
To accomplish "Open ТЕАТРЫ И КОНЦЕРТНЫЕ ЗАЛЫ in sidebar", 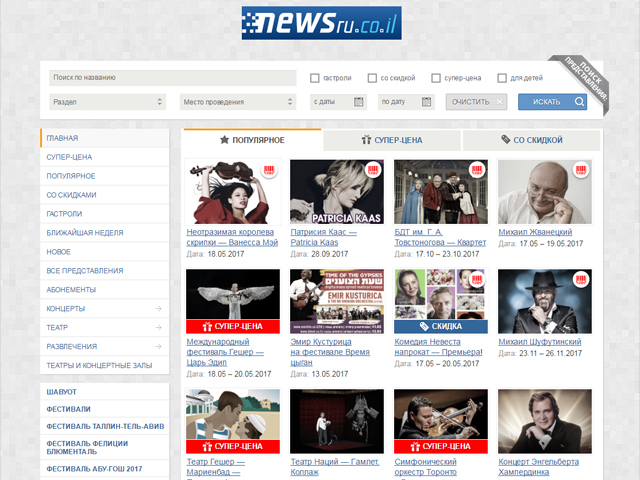I will (x=105, y=365).
